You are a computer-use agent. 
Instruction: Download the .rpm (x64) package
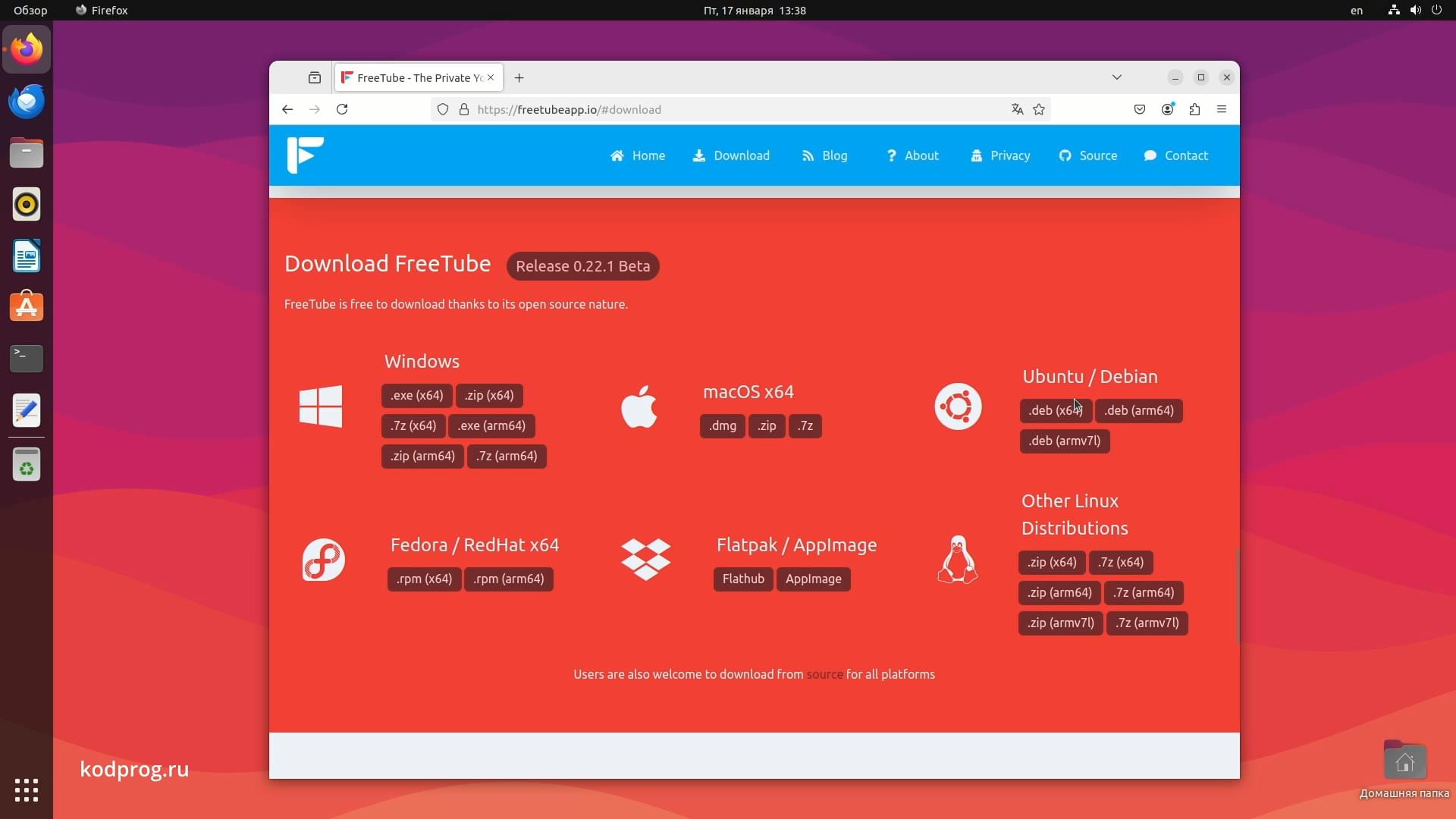point(424,579)
